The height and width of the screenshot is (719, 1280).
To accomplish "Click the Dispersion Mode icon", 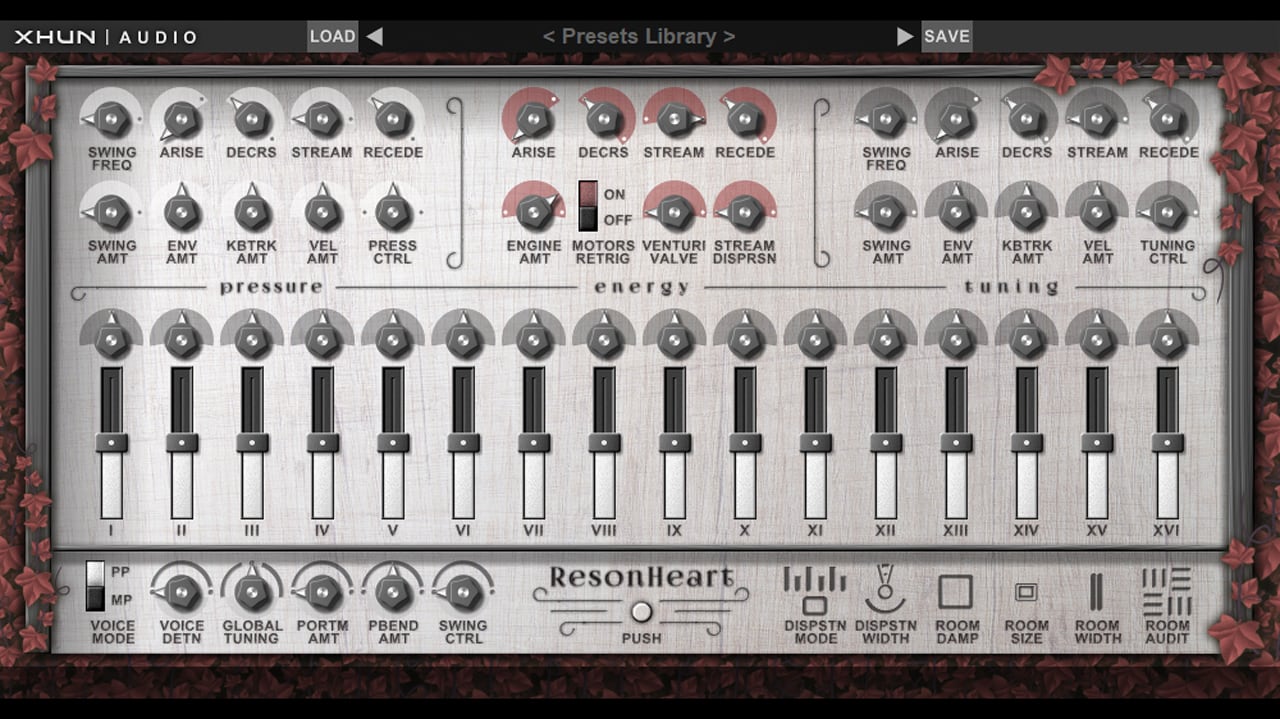I will [815, 591].
